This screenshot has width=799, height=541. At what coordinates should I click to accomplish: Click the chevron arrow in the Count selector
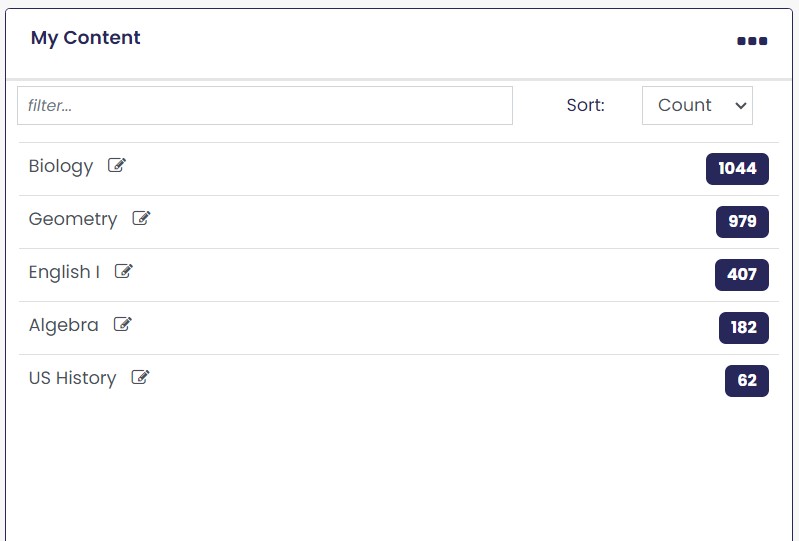741,105
